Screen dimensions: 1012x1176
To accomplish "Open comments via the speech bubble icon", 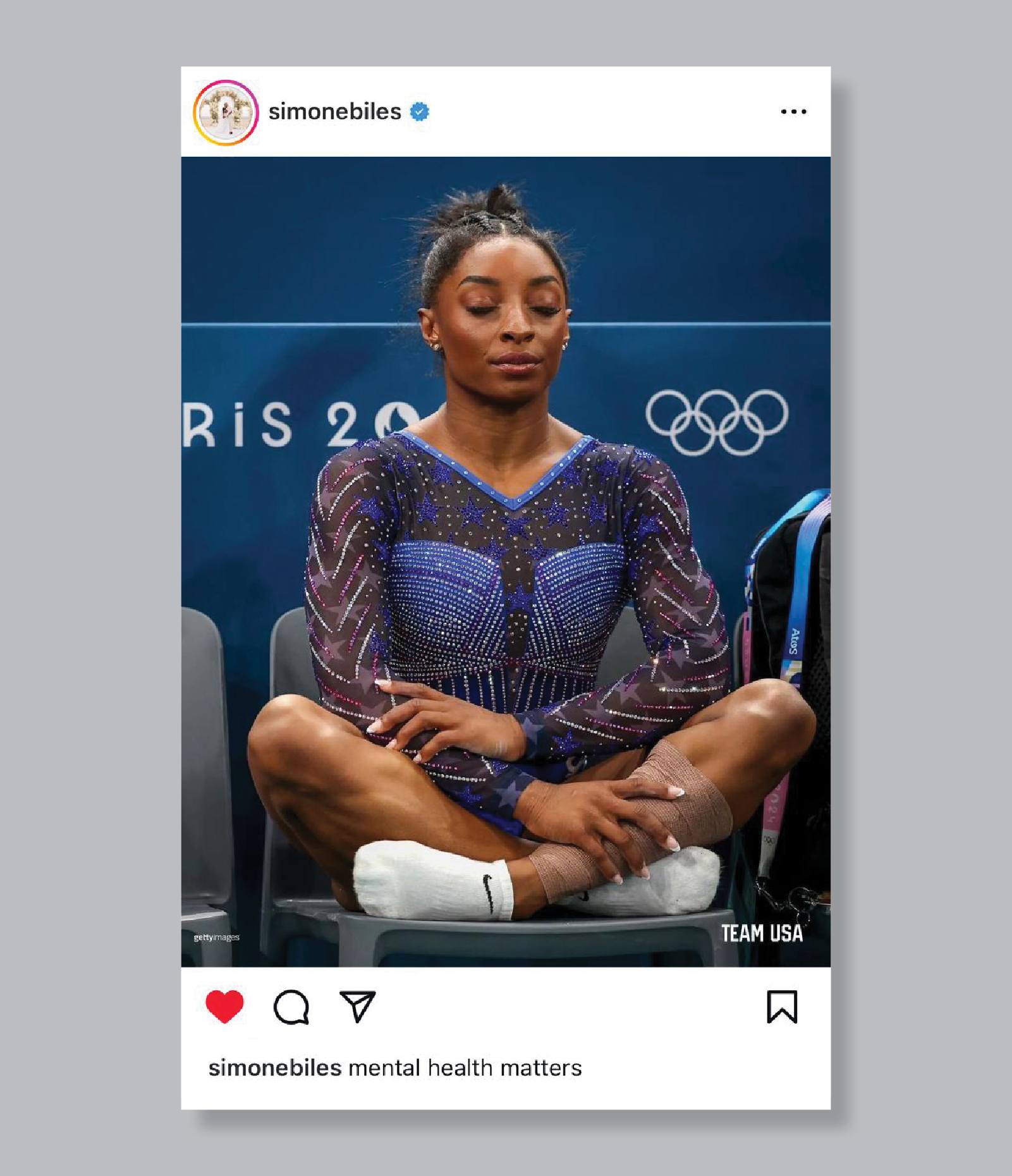I will [x=291, y=1007].
